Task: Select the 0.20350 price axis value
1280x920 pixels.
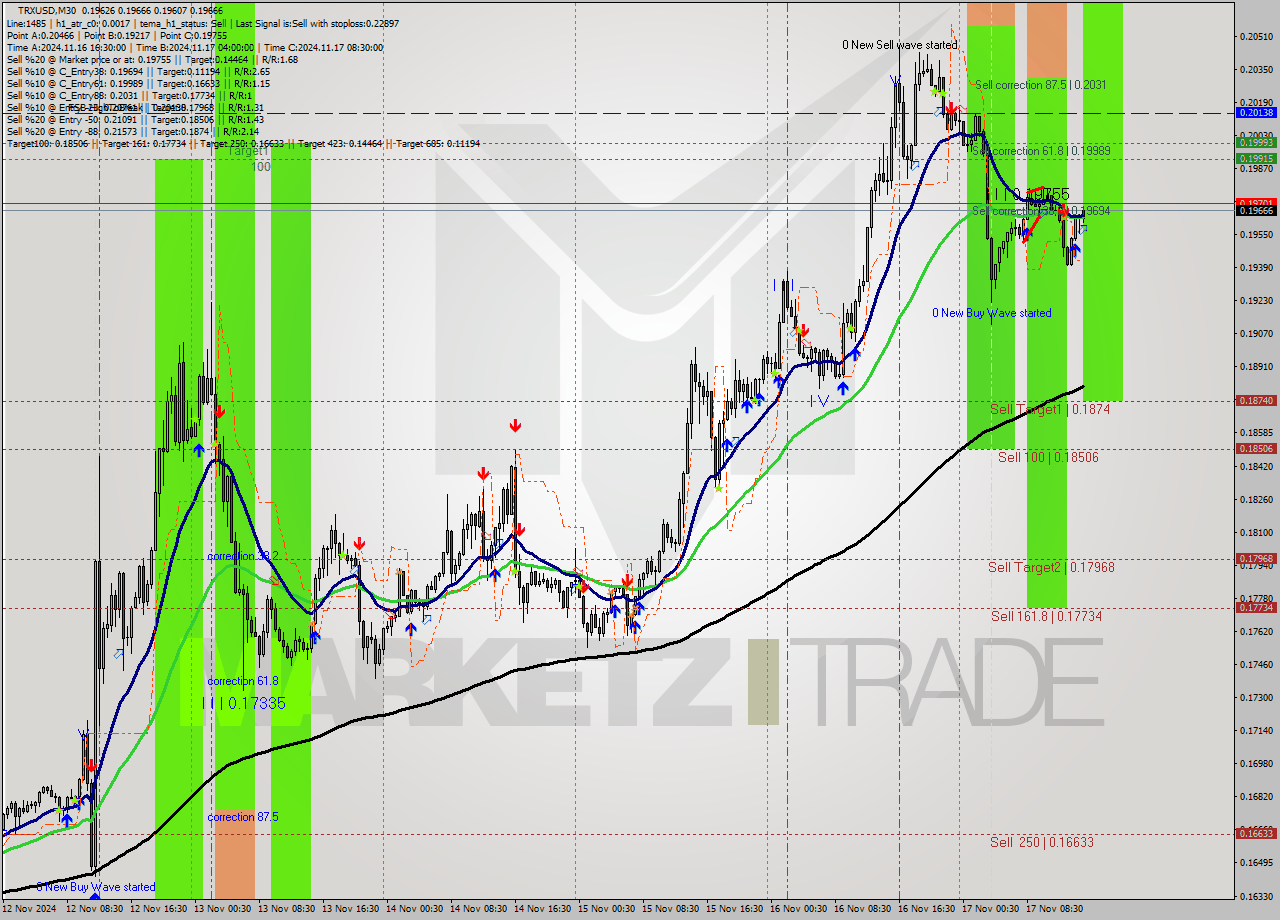Action: [1256, 69]
